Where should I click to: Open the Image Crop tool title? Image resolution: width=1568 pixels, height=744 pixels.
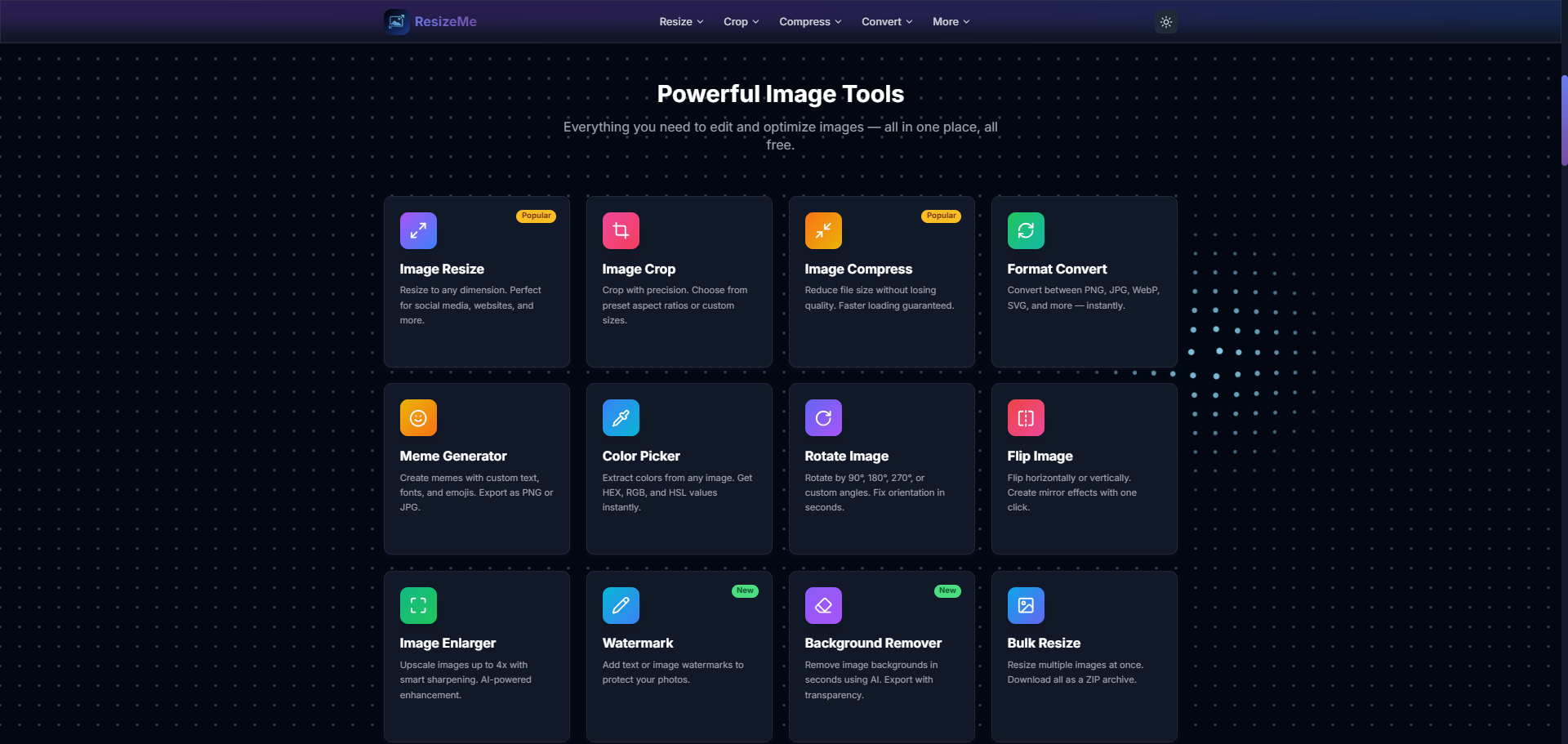[x=639, y=270]
